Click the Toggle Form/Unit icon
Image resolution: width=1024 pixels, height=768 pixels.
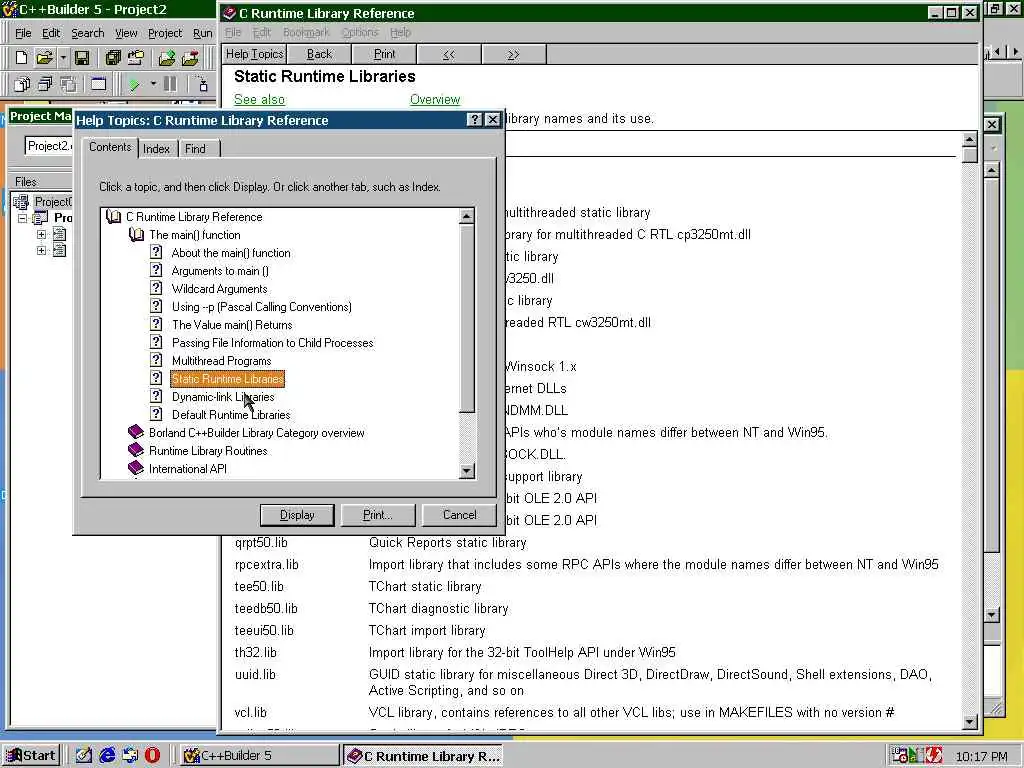point(68,84)
